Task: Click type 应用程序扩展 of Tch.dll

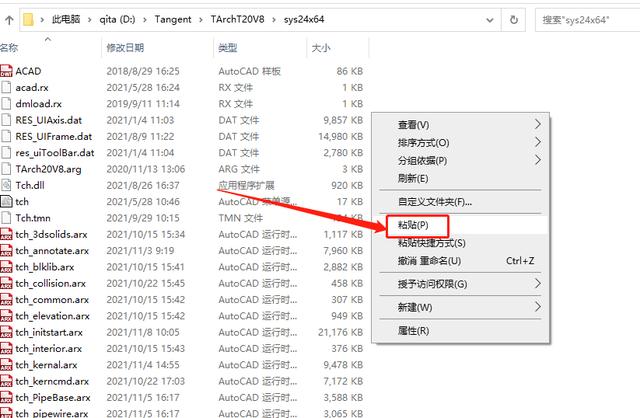Action: (247, 185)
